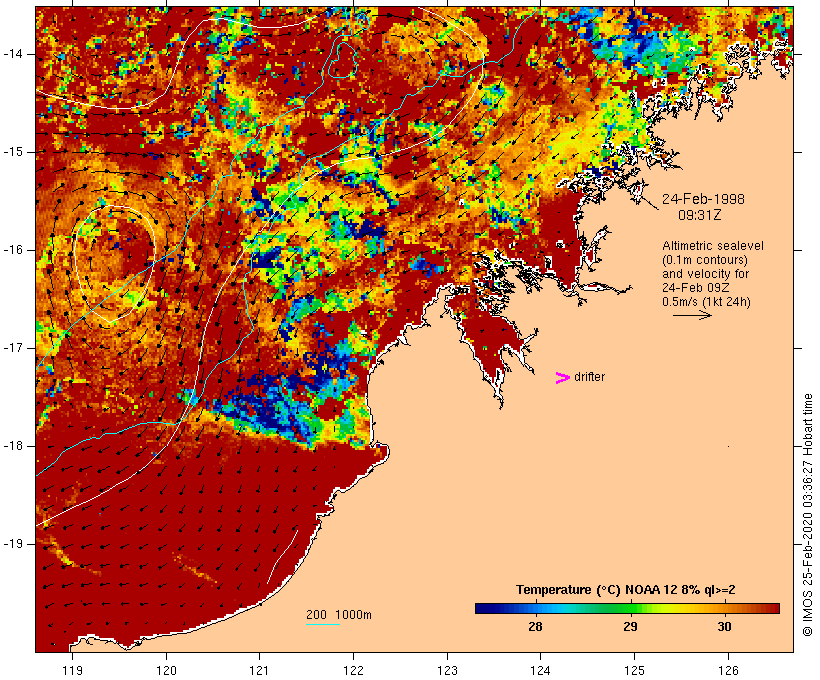Click the date label 24-Feb-1998
The height and width of the screenshot is (680, 820).
pyautogui.click(x=703, y=199)
